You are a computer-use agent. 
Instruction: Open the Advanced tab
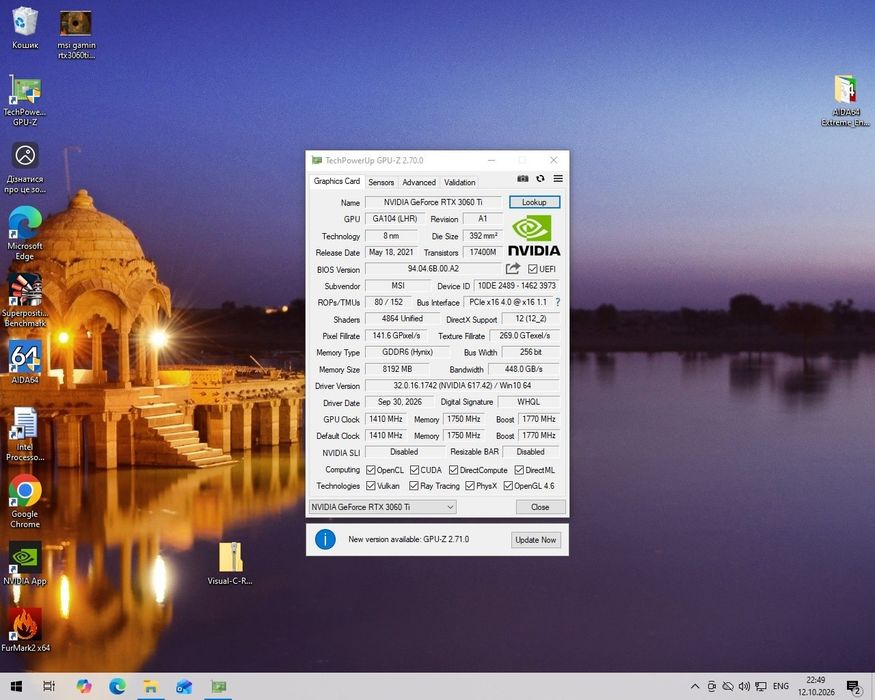419,182
